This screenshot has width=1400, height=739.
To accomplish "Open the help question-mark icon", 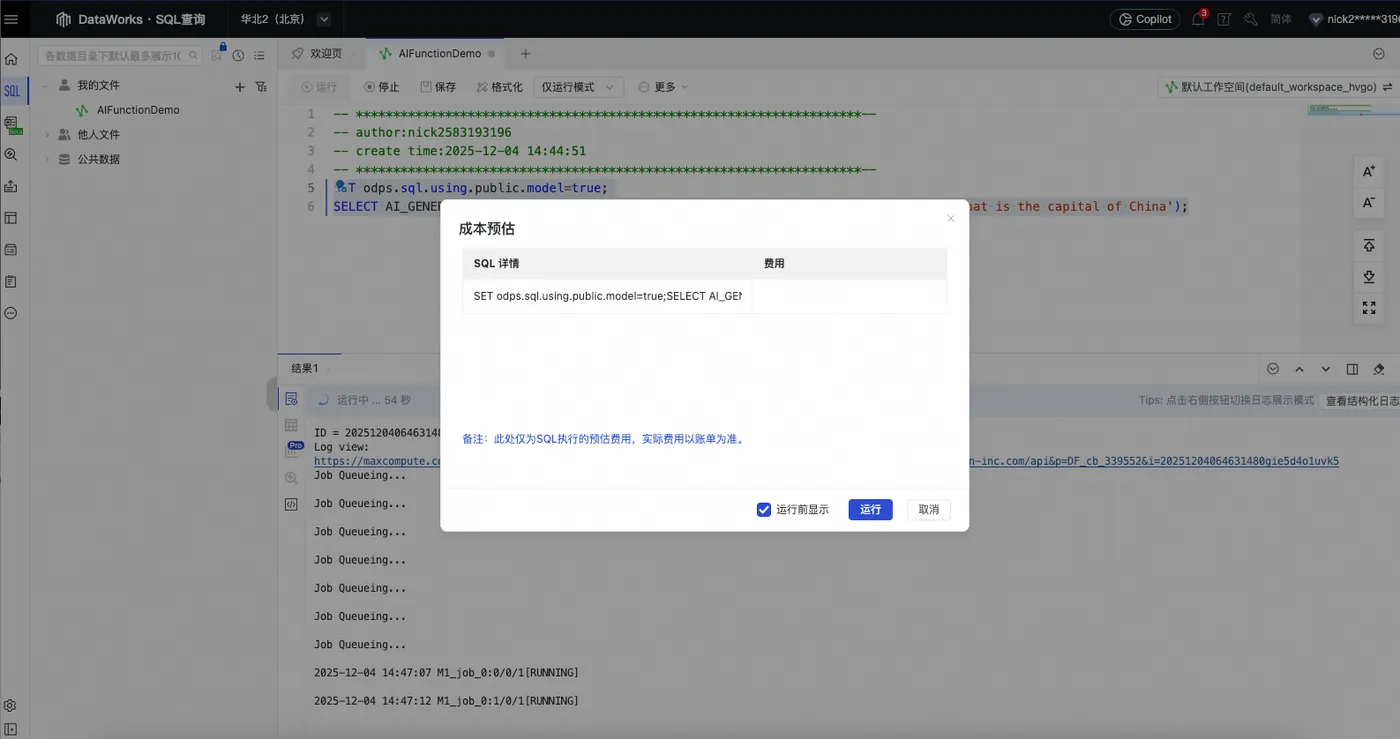I will [x=1224, y=19].
